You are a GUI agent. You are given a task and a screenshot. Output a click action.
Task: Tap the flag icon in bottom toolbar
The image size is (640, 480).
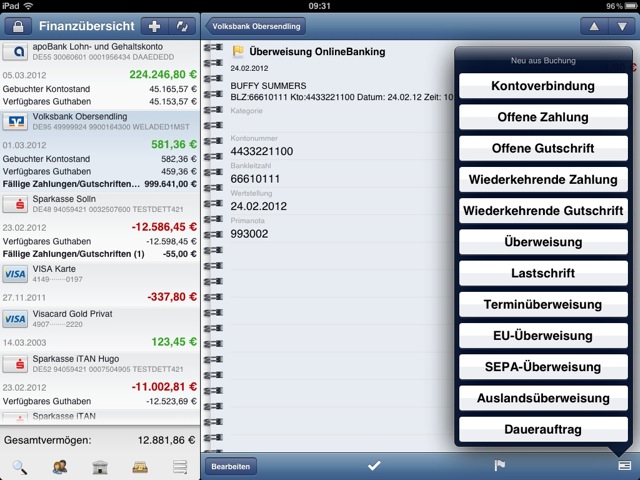tap(499, 465)
